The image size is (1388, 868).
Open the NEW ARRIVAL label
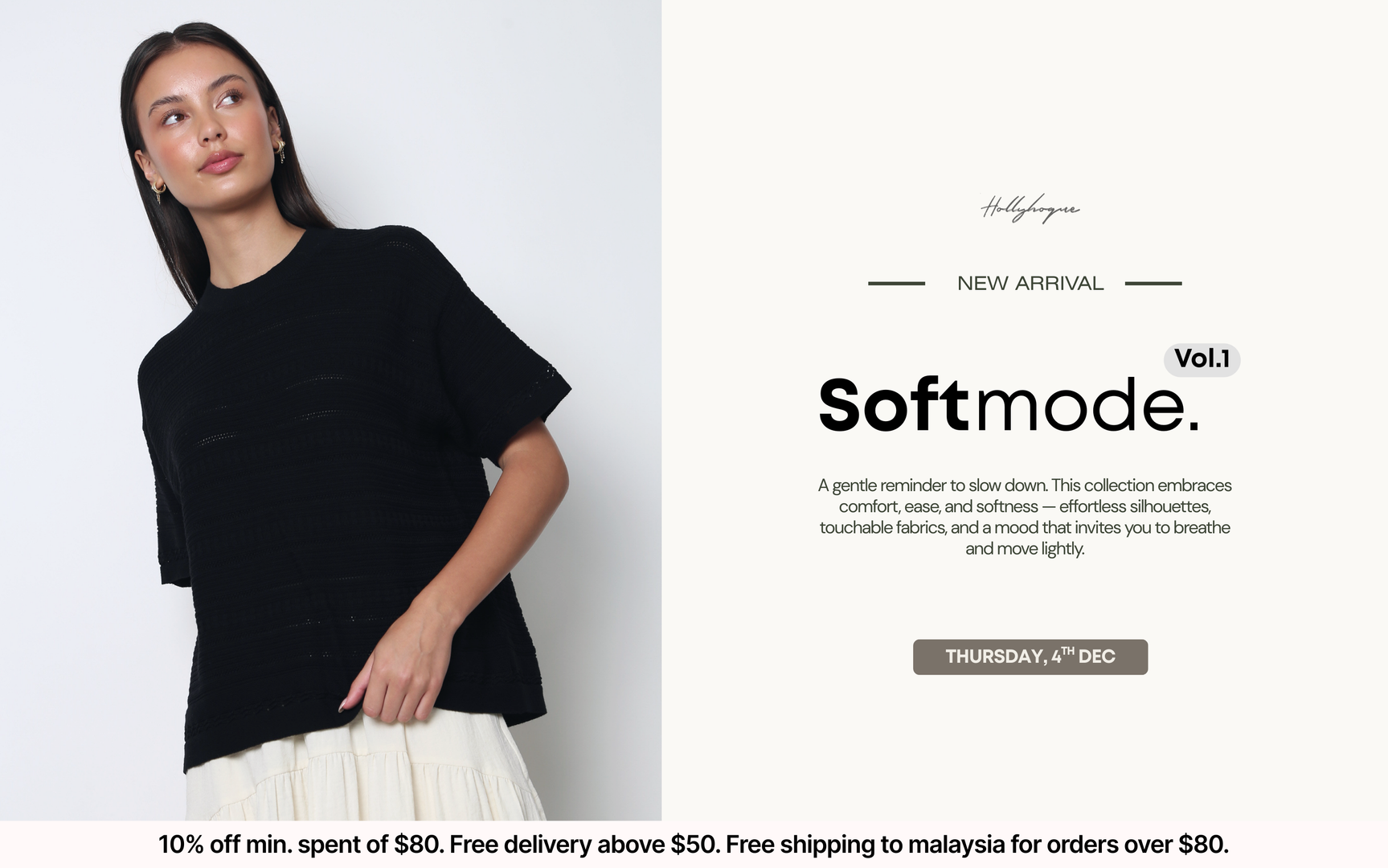(1030, 283)
